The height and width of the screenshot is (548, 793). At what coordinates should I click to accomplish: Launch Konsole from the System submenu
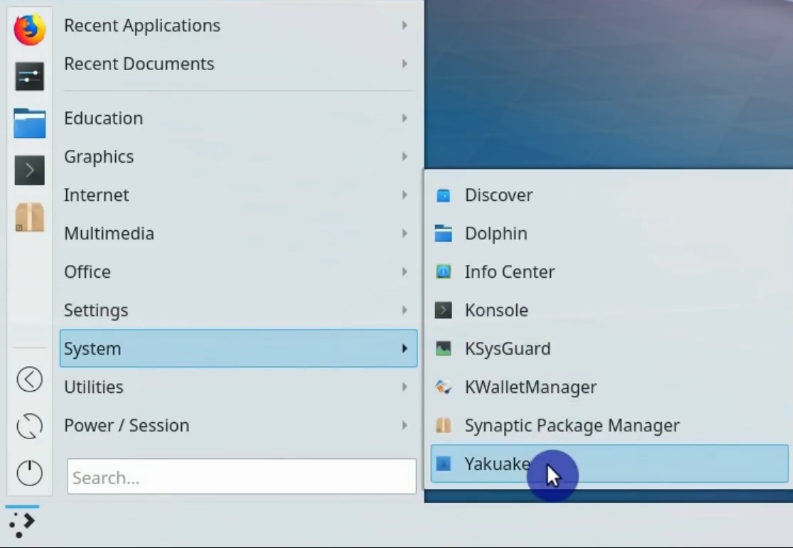point(609,310)
